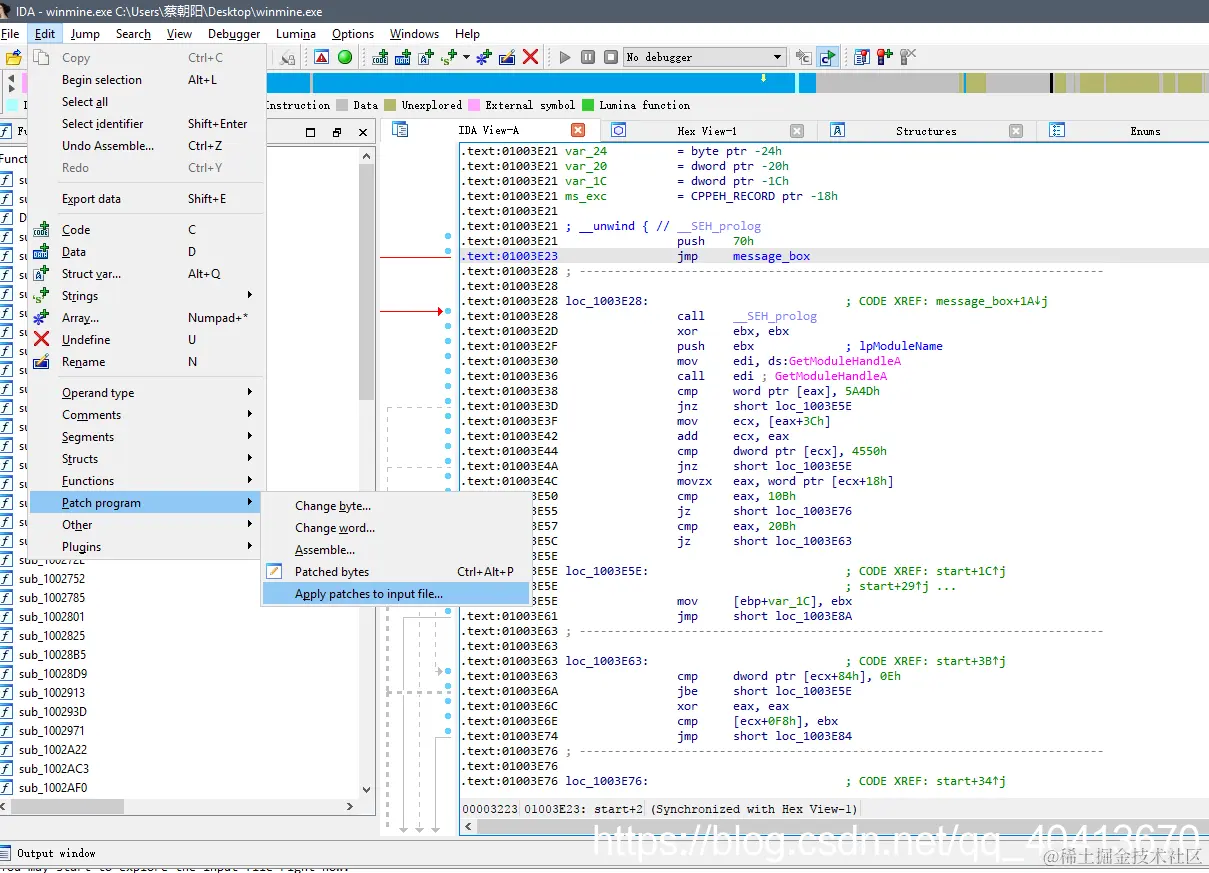This screenshot has height=873, width=1209.
Task: Choose Apply patches to input file
Action: (x=368, y=594)
